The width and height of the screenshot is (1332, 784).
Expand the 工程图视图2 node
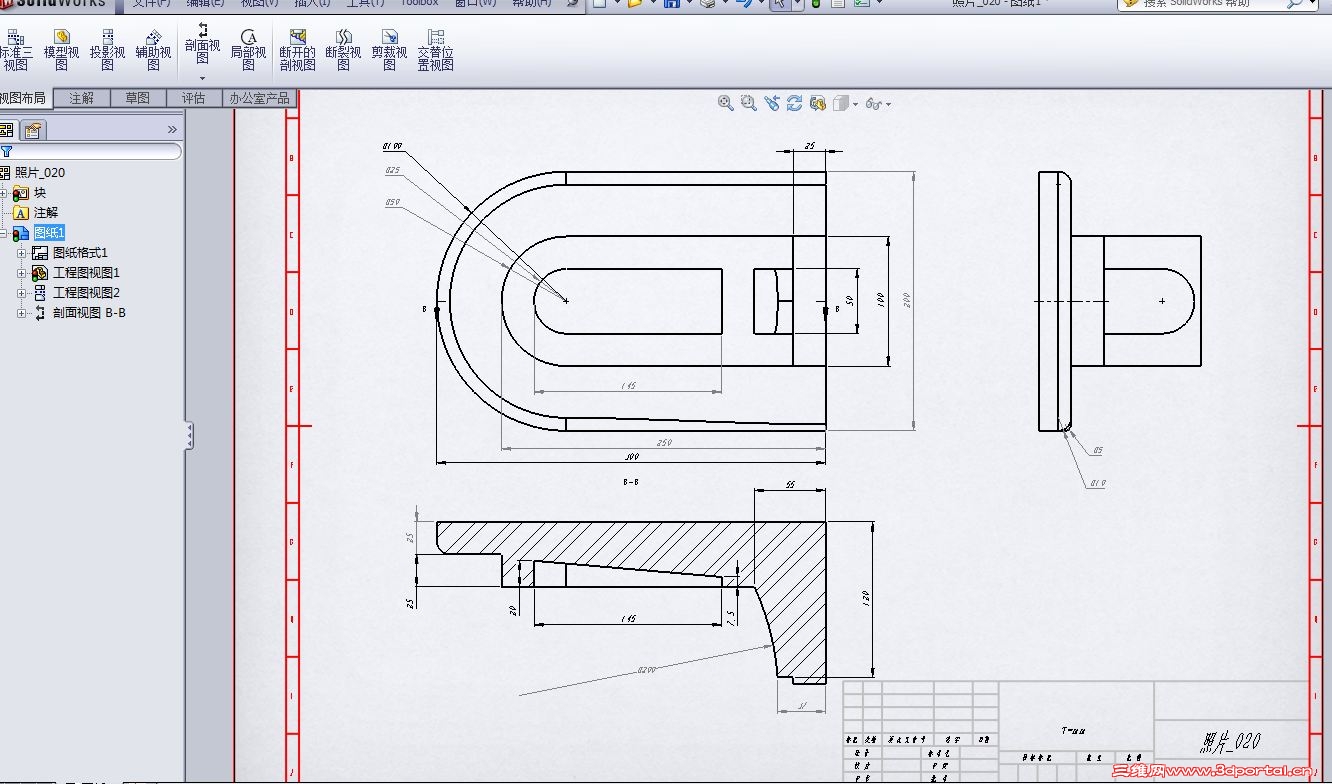[22, 293]
